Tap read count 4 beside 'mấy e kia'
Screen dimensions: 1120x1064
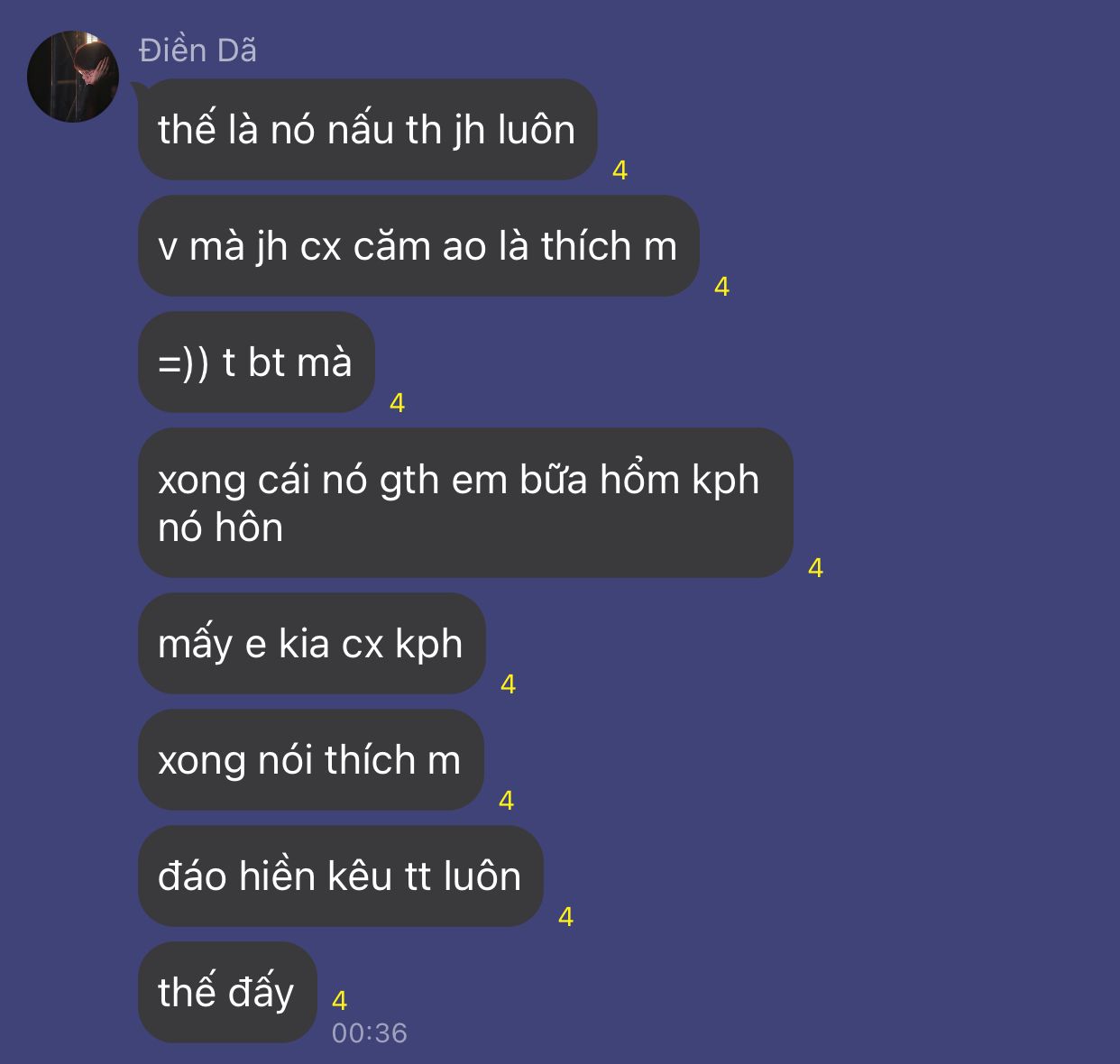pos(508,683)
